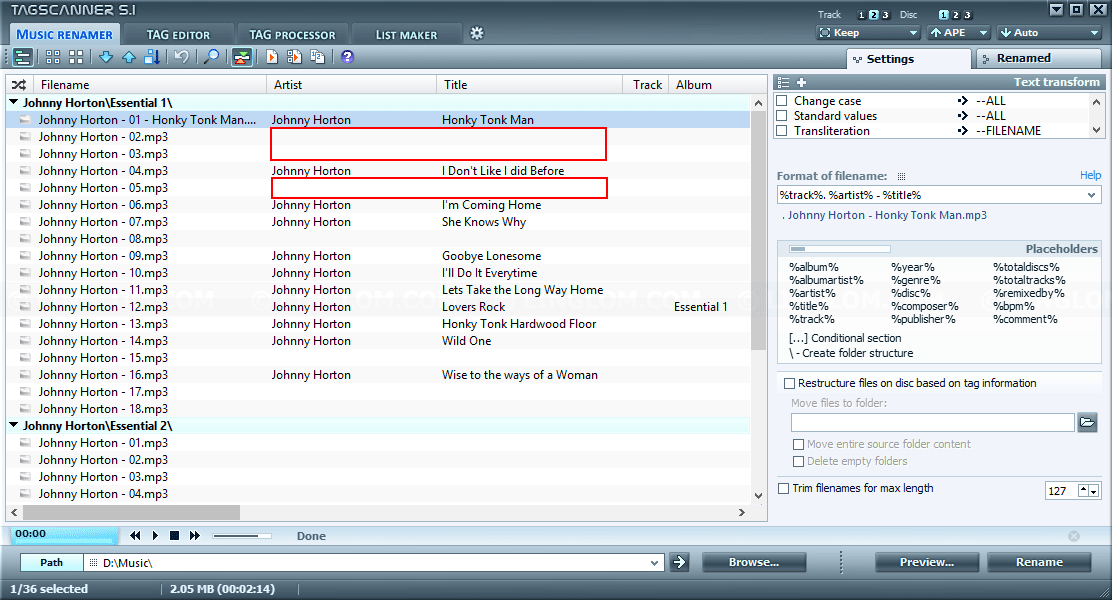This screenshot has width=1112, height=600.
Task: Check Restructure files on disc based on tag
Action: (789, 384)
